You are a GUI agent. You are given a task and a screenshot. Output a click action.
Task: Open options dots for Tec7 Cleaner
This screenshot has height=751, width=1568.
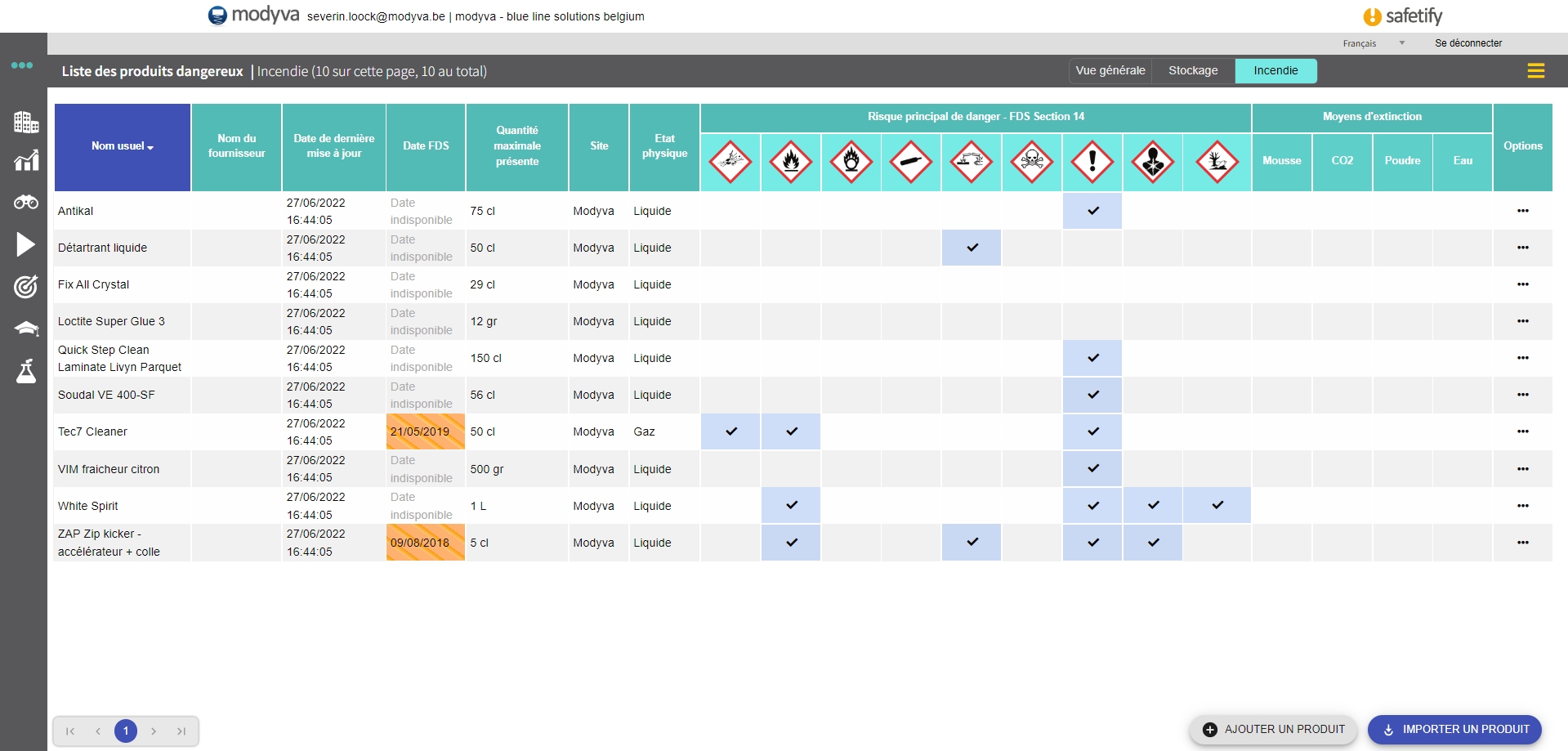click(x=1523, y=431)
